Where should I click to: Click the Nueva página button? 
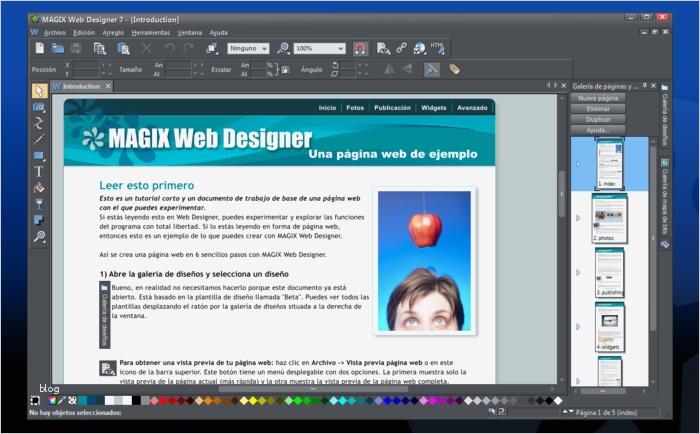(600, 98)
